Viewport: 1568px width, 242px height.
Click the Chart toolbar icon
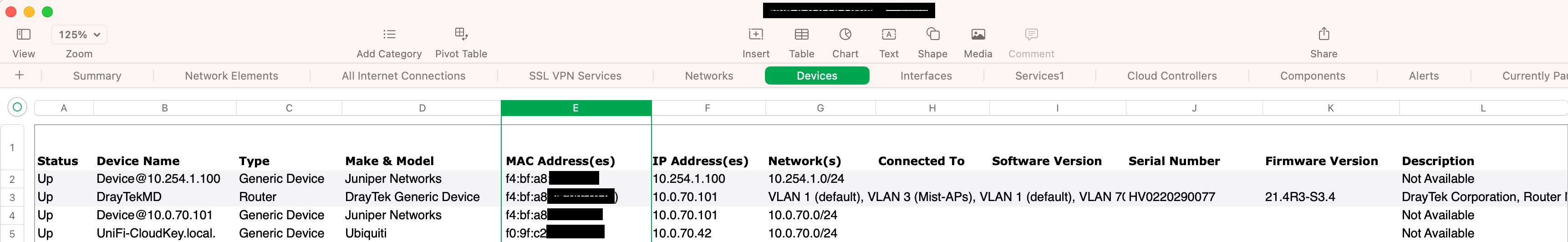click(845, 34)
